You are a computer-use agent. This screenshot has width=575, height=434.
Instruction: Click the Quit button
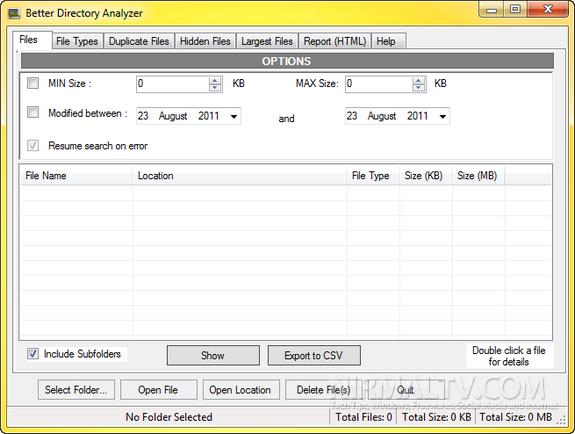406,390
